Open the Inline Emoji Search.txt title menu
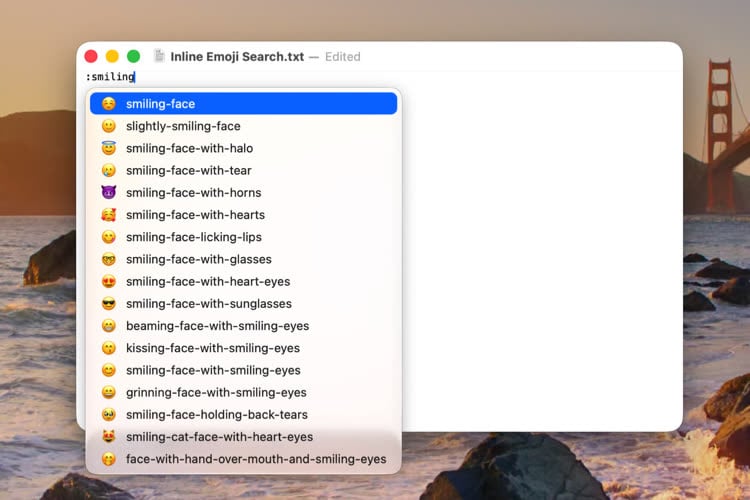The image size is (750, 500). click(237, 56)
